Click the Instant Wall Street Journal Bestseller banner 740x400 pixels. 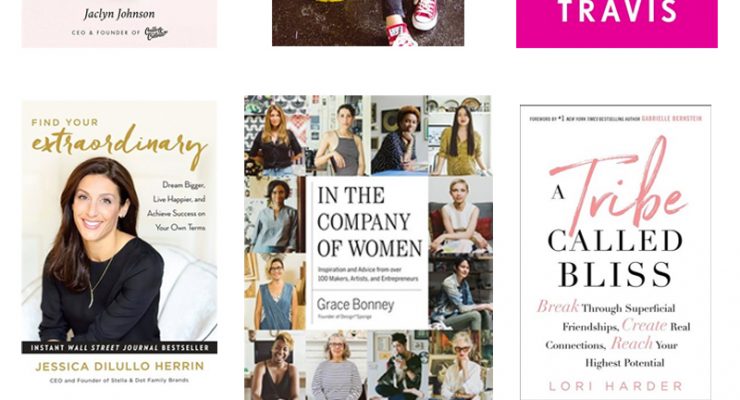[x=119, y=348]
